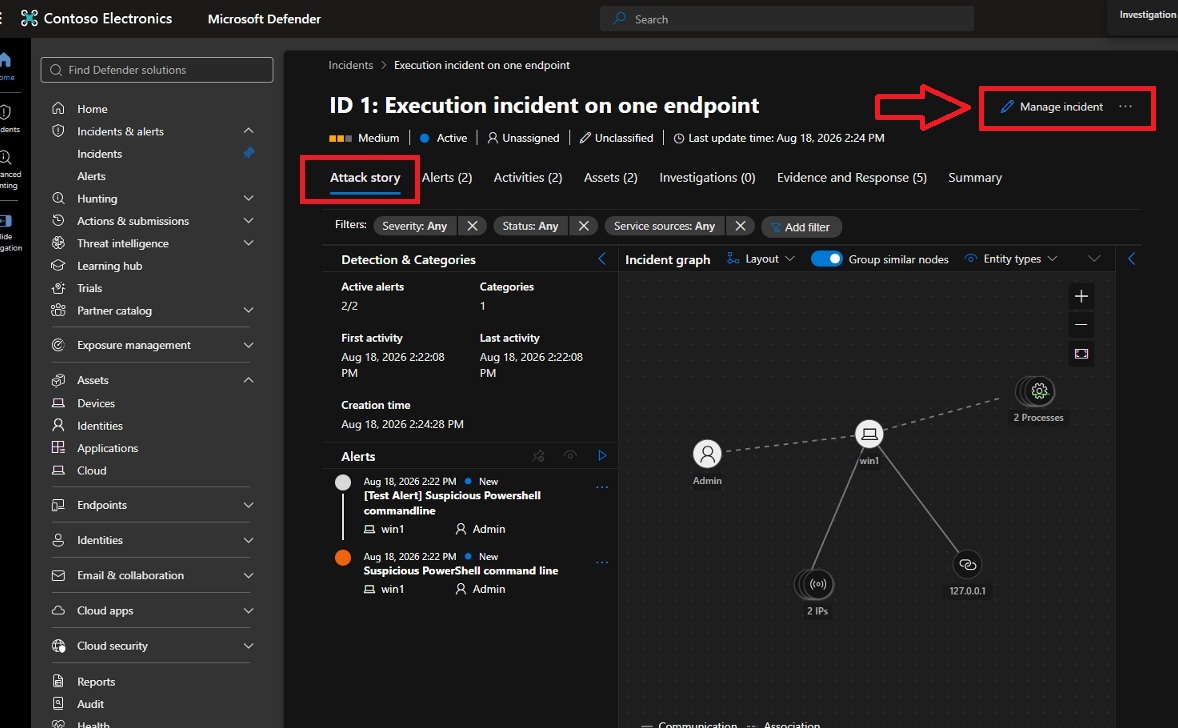Click the Add filter button
1178x728 pixels.
pos(801,227)
